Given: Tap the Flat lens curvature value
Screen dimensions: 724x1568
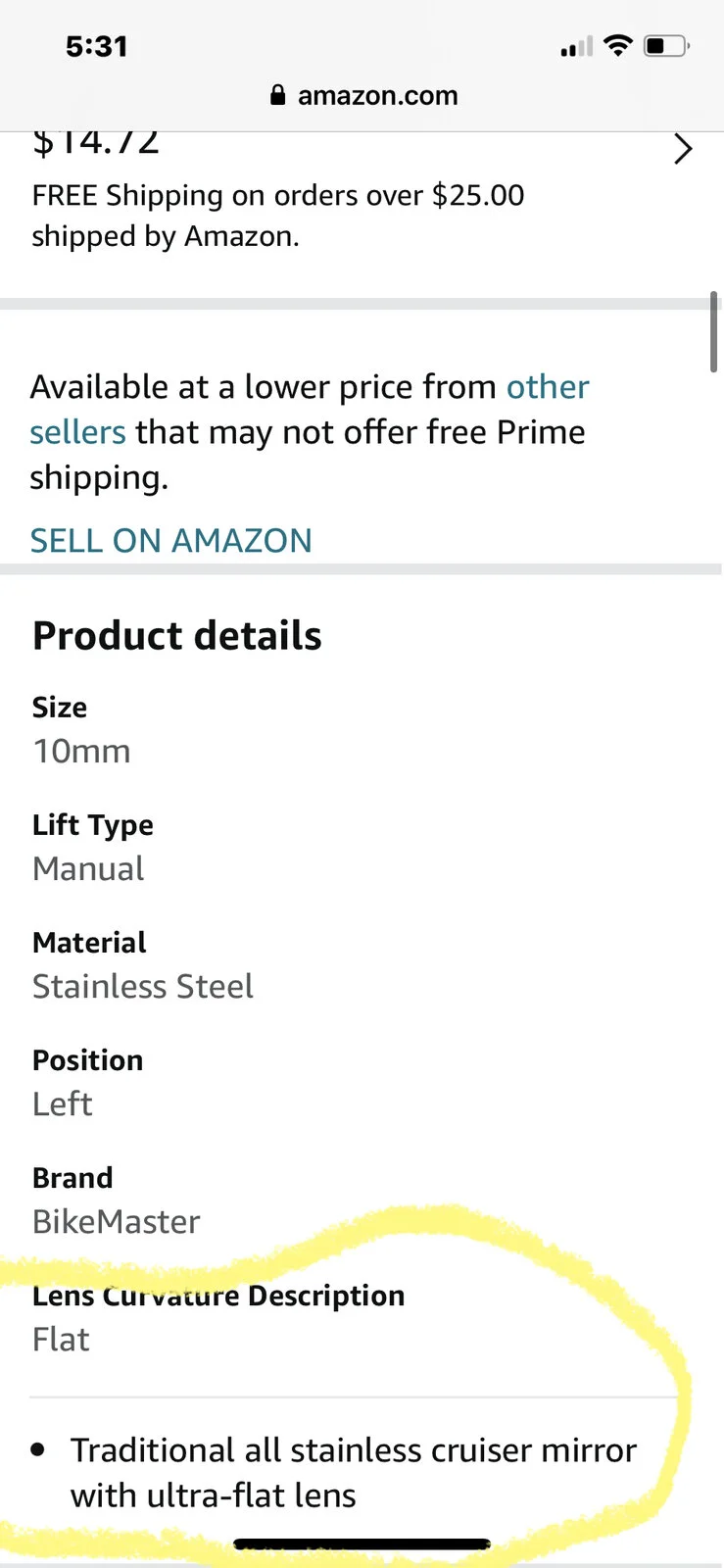Looking at the screenshot, I should pyautogui.click(x=61, y=1340).
